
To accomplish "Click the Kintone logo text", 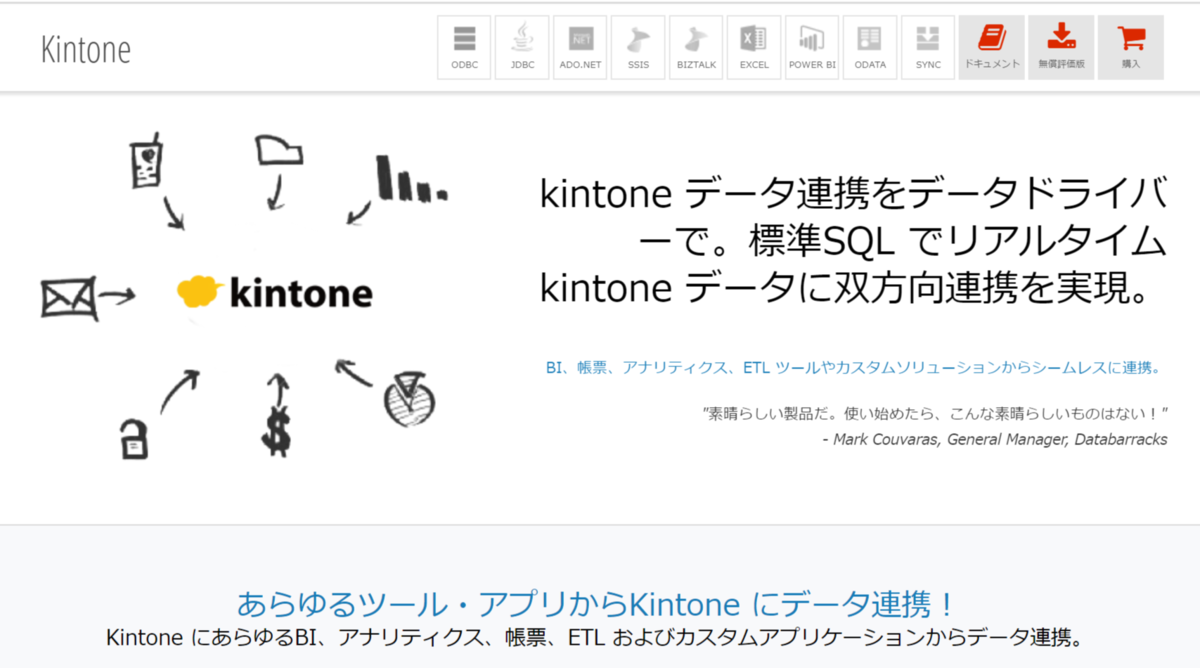I will click(x=86, y=46).
